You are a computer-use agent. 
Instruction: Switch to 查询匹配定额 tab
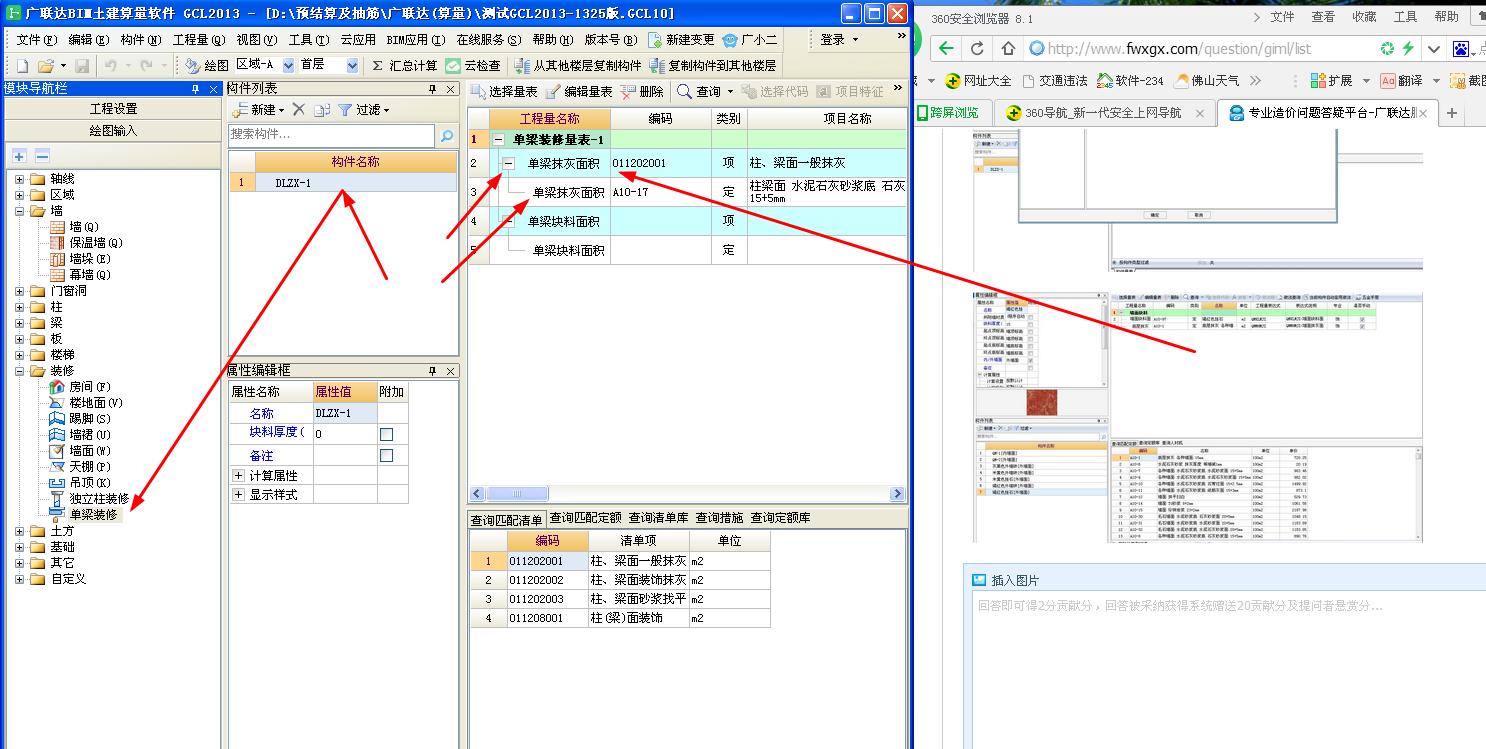point(585,518)
